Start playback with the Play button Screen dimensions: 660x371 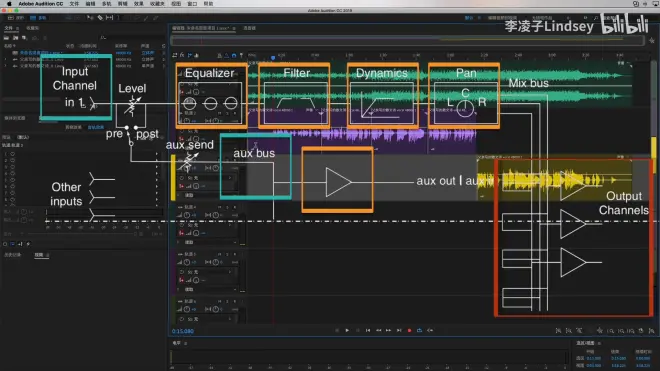(347, 331)
